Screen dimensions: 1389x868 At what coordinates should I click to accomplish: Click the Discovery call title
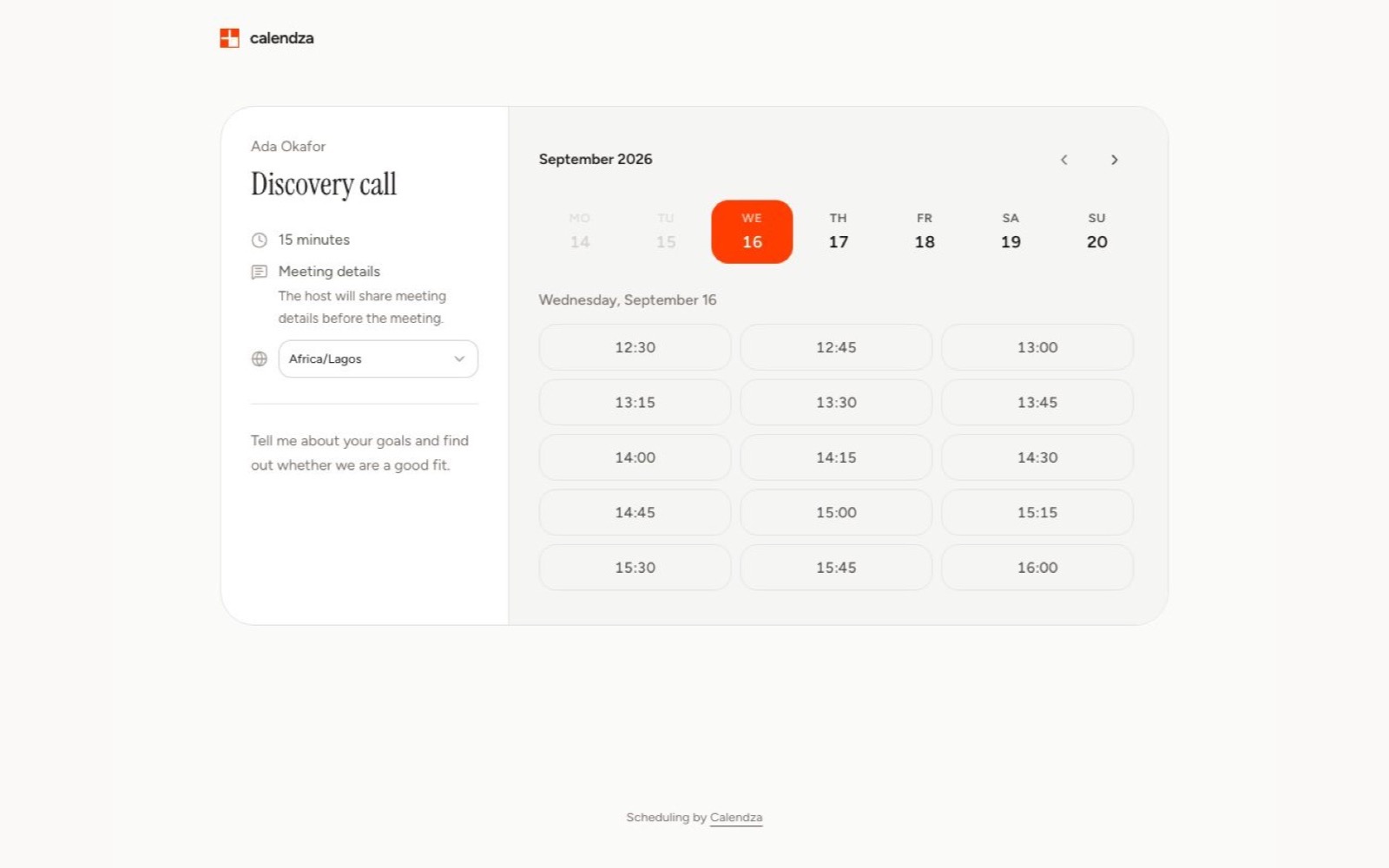[324, 184]
